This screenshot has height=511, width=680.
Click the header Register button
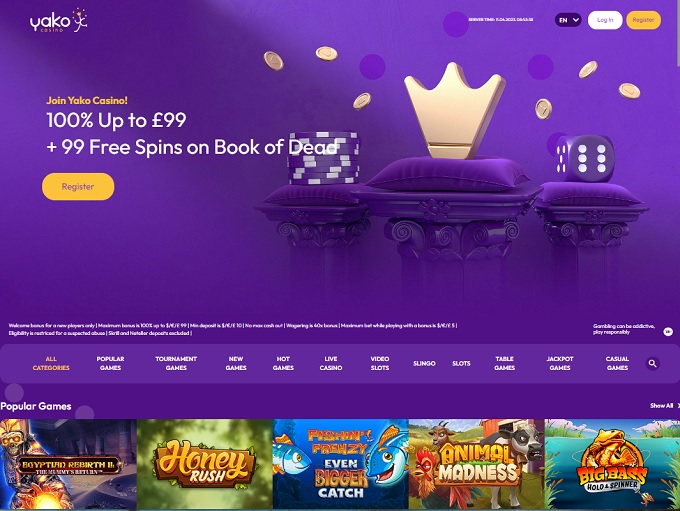click(644, 20)
